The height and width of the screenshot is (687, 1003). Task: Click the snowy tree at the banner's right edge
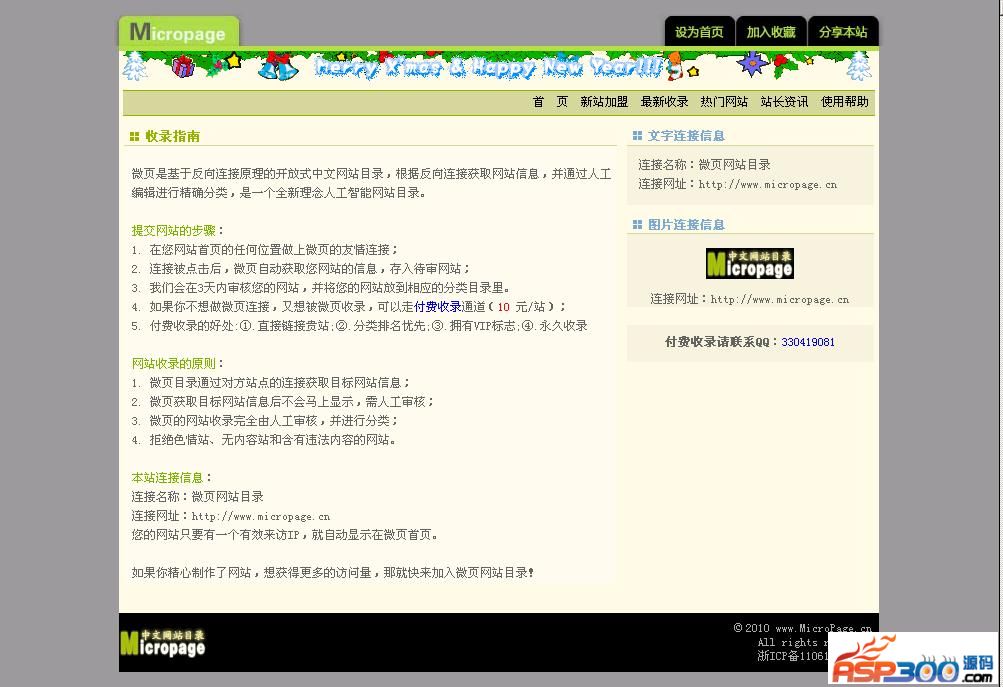(x=858, y=67)
